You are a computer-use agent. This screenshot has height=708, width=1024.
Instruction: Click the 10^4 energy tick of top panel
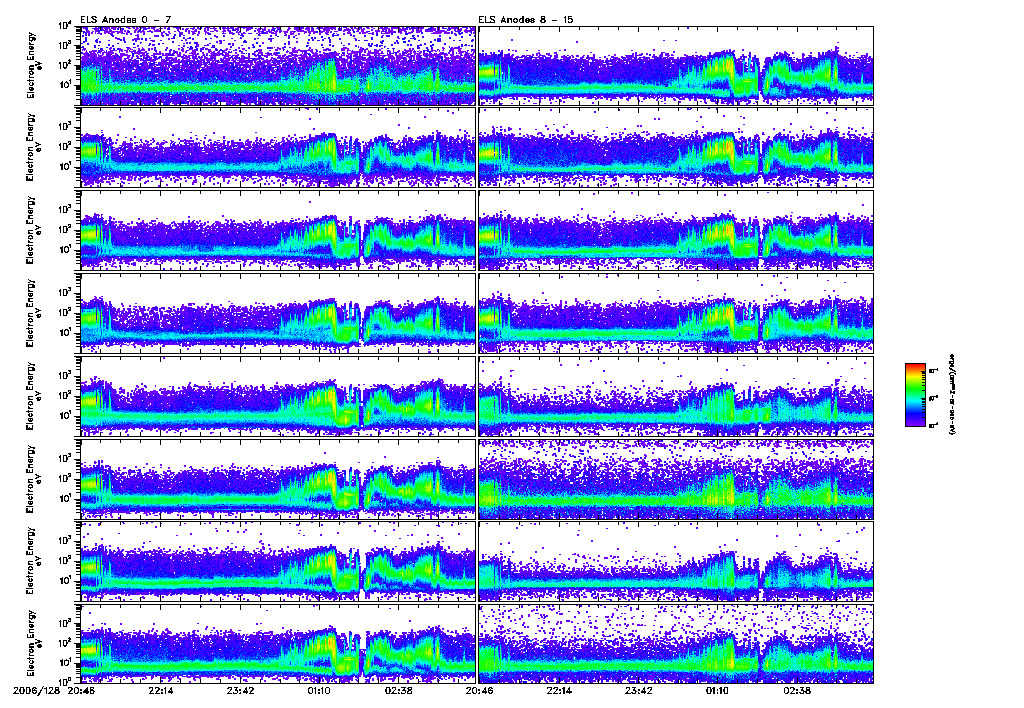click(x=65, y=26)
